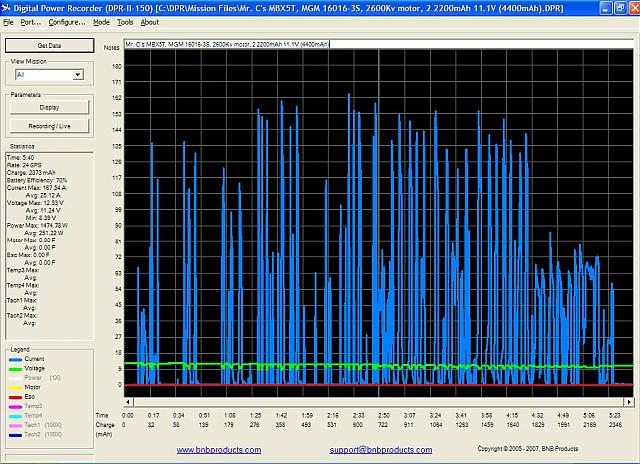The width and height of the screenshot is (640, 464).
Task: Open the Port menu
Action: [31, 21]
